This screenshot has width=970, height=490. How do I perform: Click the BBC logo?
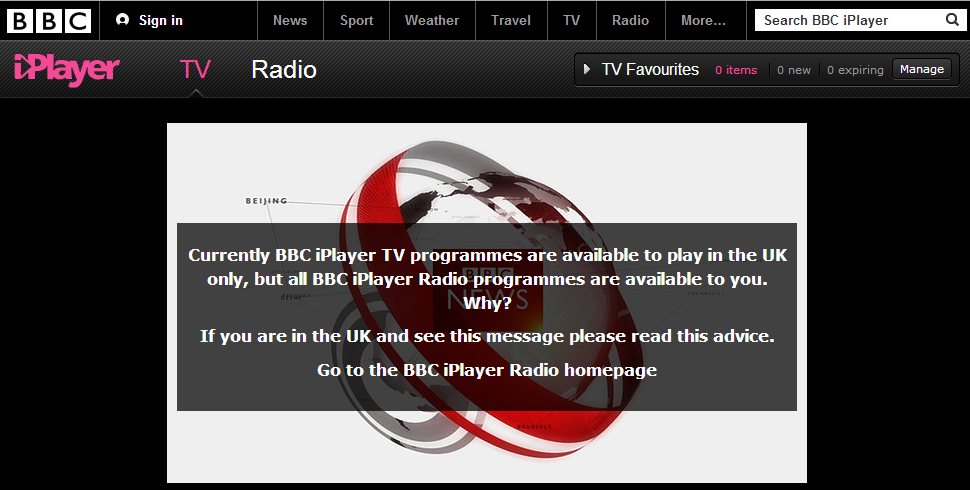pos(49,20)
